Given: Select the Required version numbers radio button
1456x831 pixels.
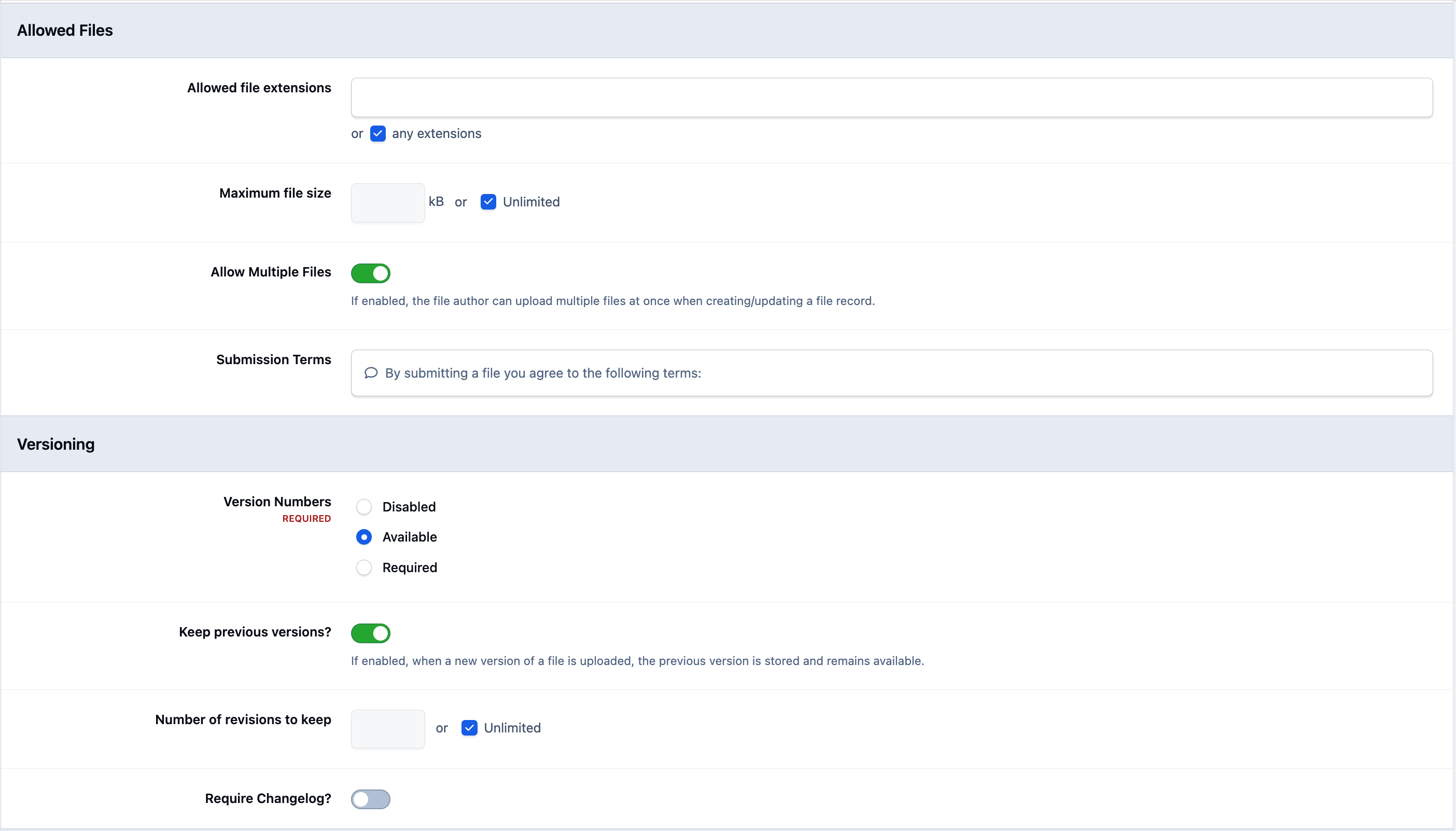Looking at the screenshot, I should pos(363,568).
